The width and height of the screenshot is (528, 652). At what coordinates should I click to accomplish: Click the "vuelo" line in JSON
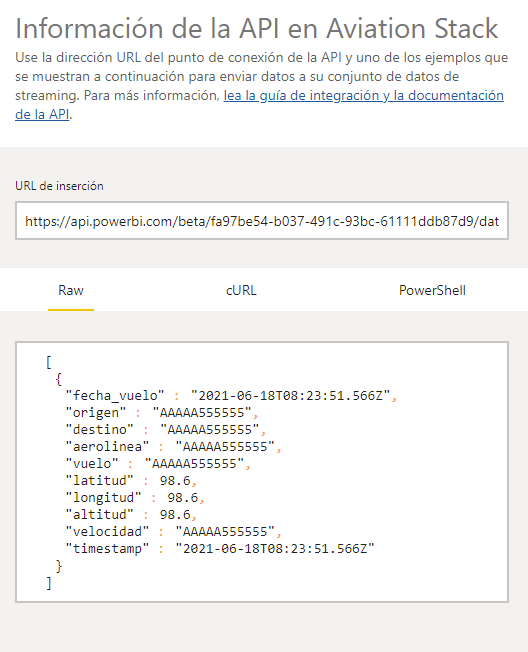pyautogui.click(x=158, y=464)
